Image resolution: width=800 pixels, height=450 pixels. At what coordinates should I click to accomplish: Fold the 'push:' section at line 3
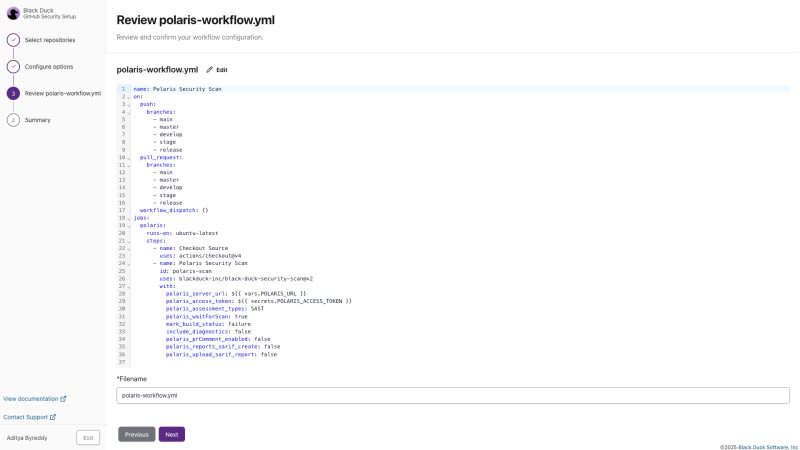point(128,104)
